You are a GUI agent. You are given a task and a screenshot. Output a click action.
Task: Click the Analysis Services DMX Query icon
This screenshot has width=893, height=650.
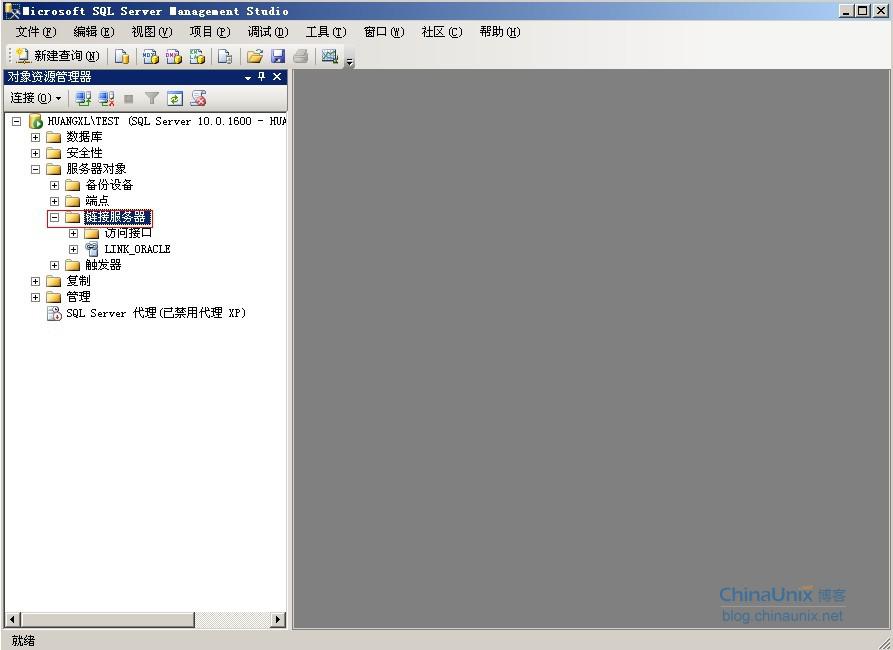pyautogui.click(x=174, y=56)
